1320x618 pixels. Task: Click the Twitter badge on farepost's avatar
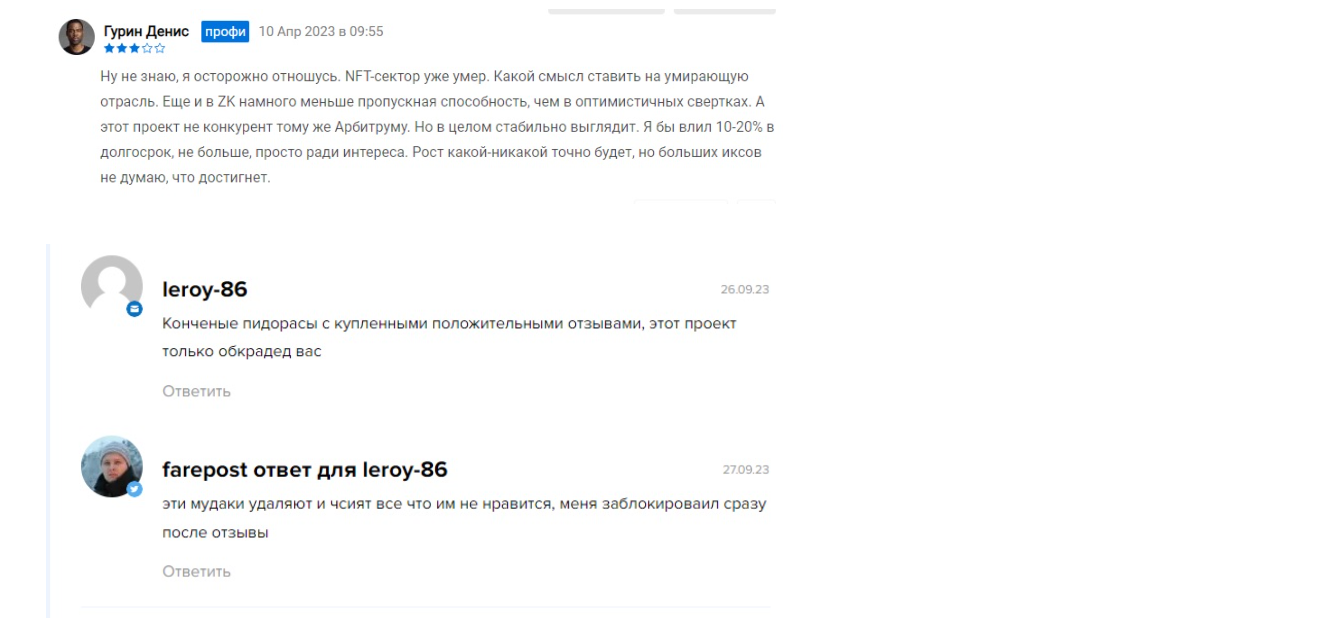[x=135, y=489]
